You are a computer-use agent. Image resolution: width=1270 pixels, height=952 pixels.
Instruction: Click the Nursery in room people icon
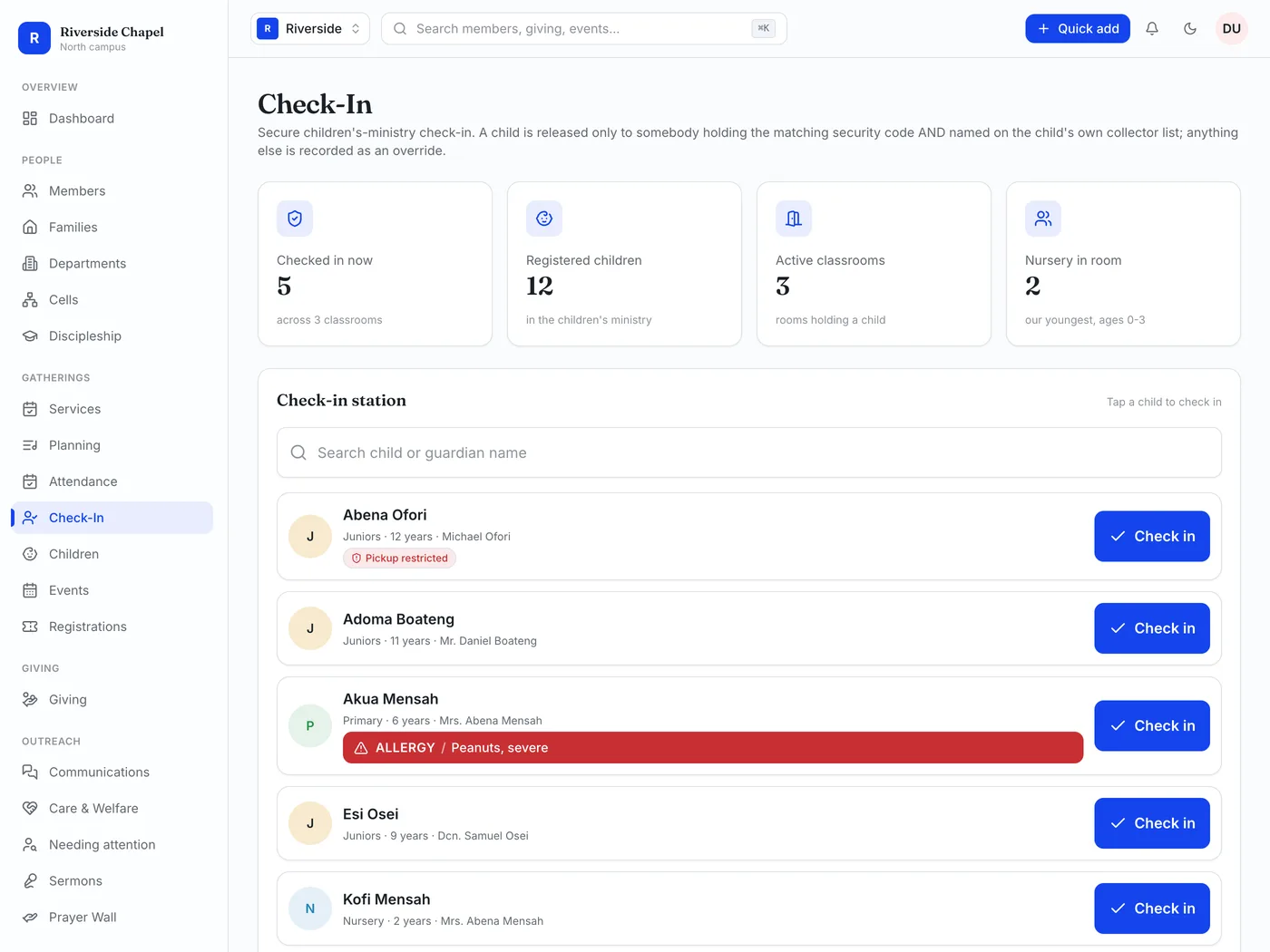pos(1043,219)
